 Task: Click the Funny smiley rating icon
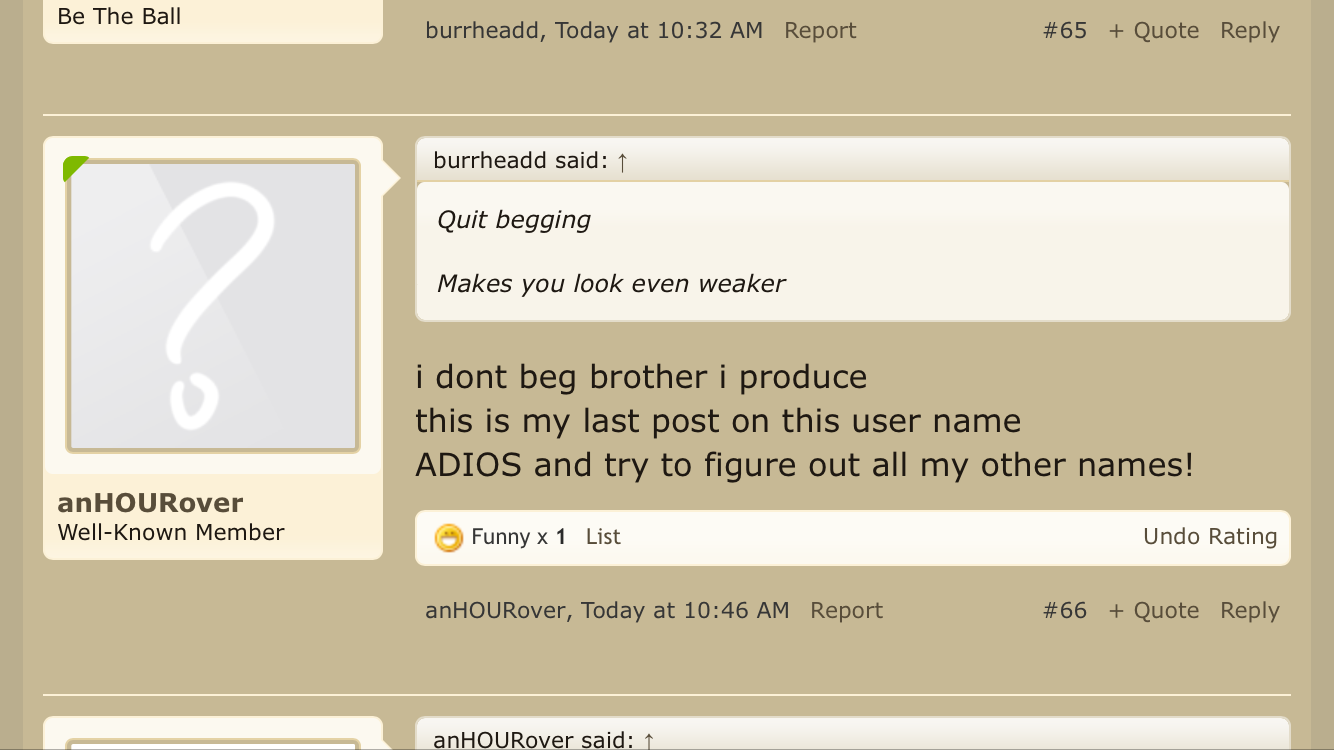449,538
